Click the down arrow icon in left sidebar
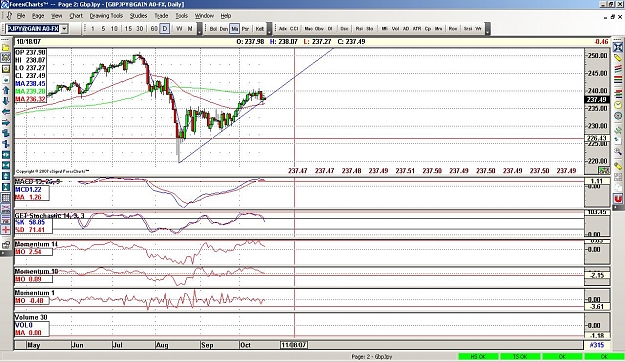Image resolution: width=625 pixels, height=362 pixels. pyautogui.click(x=6, y=101)
